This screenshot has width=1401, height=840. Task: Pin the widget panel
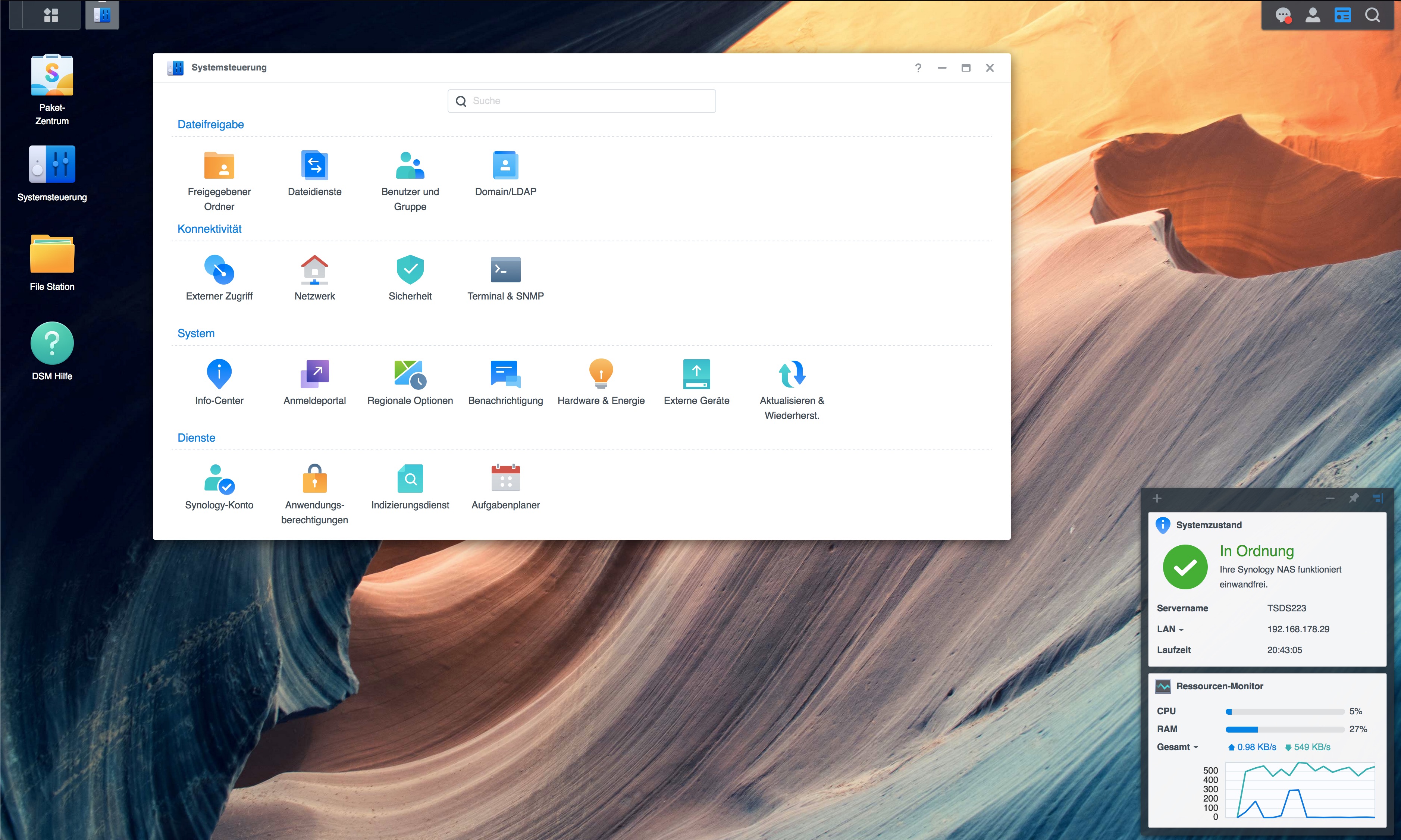[1354, 498]
